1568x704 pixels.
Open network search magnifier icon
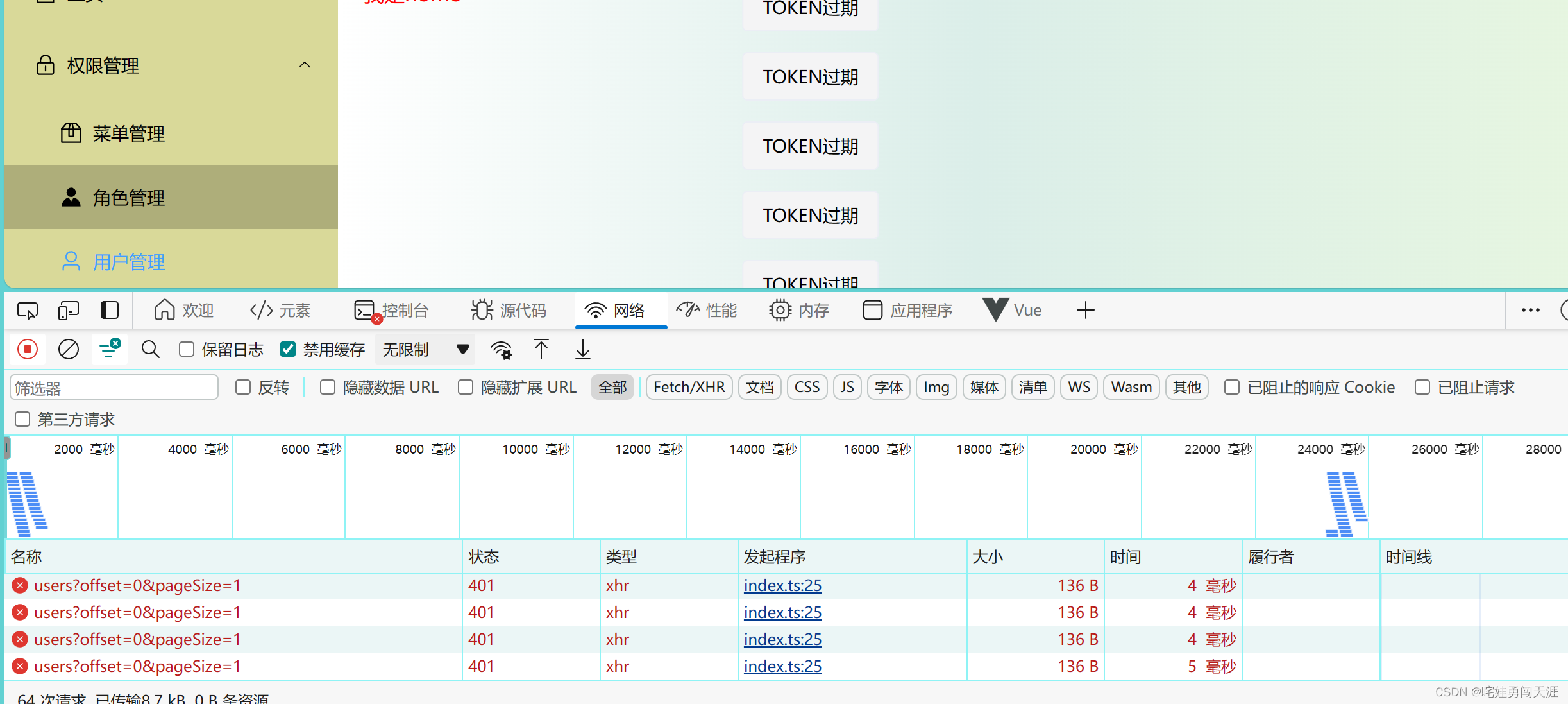(151, 350)
